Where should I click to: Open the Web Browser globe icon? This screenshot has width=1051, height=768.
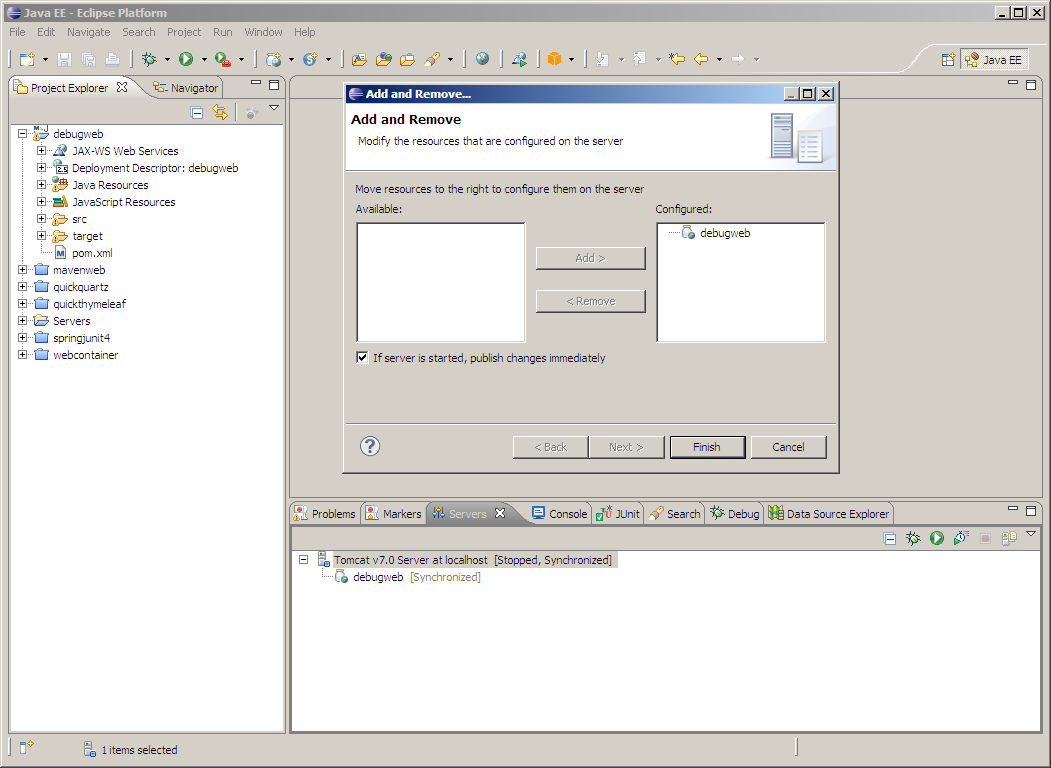483,59
